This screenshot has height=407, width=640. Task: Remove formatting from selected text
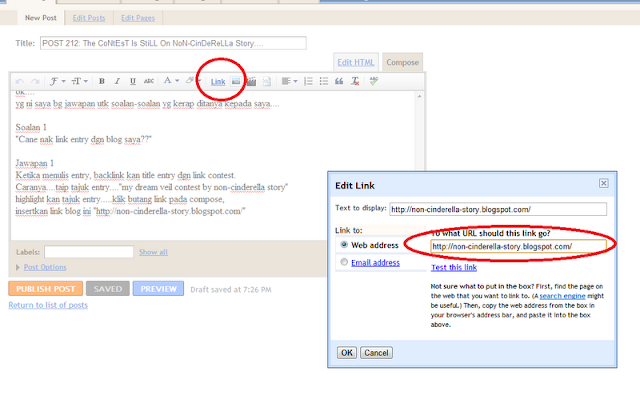pos(355,81)
